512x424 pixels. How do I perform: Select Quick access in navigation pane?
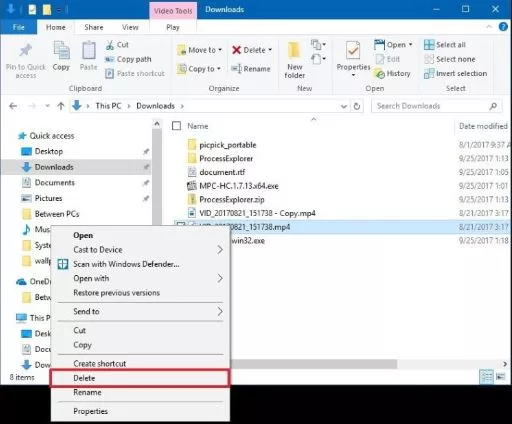pos(52,136)
